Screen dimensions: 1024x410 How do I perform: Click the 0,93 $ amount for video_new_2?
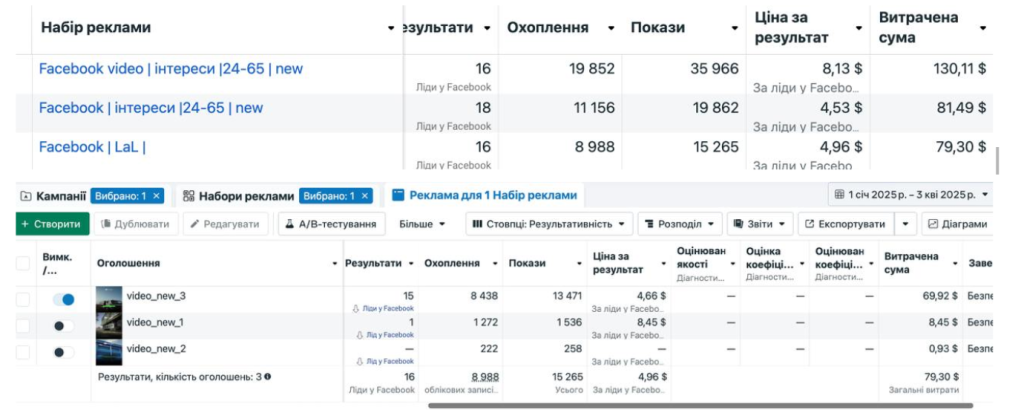[942, 349]
